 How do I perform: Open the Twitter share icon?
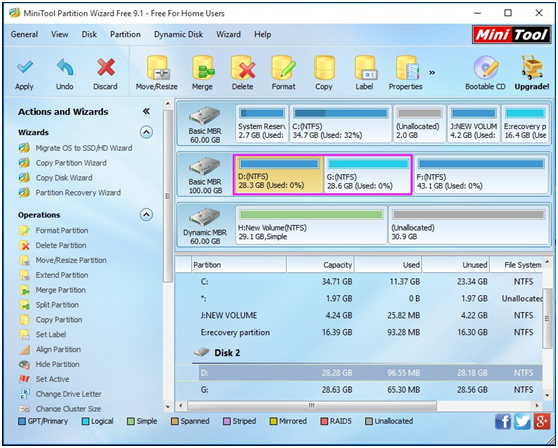pyautogui.click(x=522, y=422)
